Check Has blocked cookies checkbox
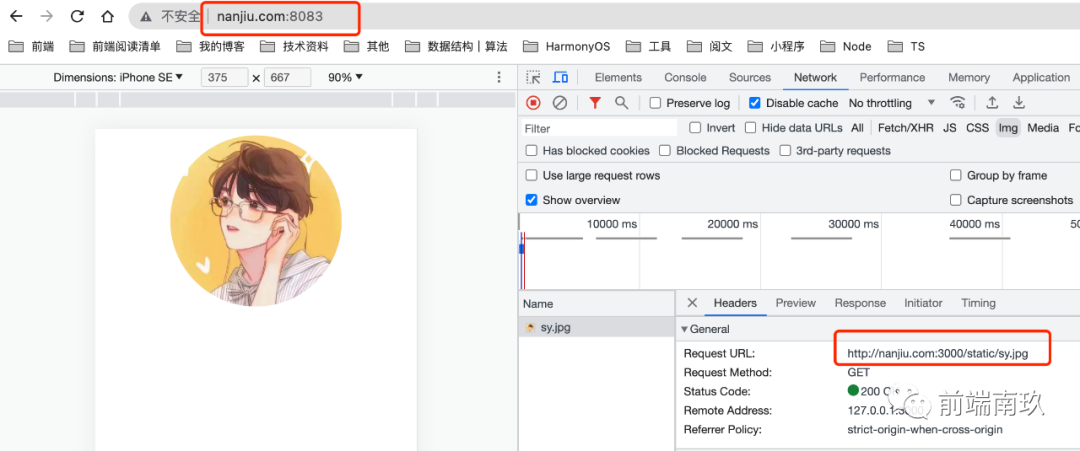The height and width of the screenshot is (451, 1080). (532, 150)
